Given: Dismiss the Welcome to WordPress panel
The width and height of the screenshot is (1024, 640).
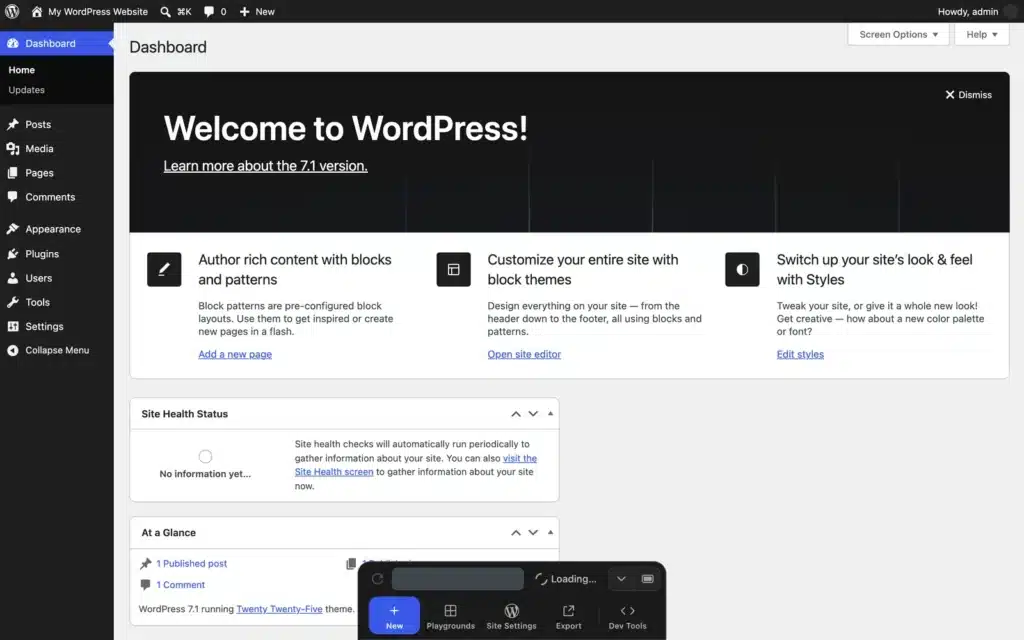Looking at the screenshot, I should coord(968,95).
